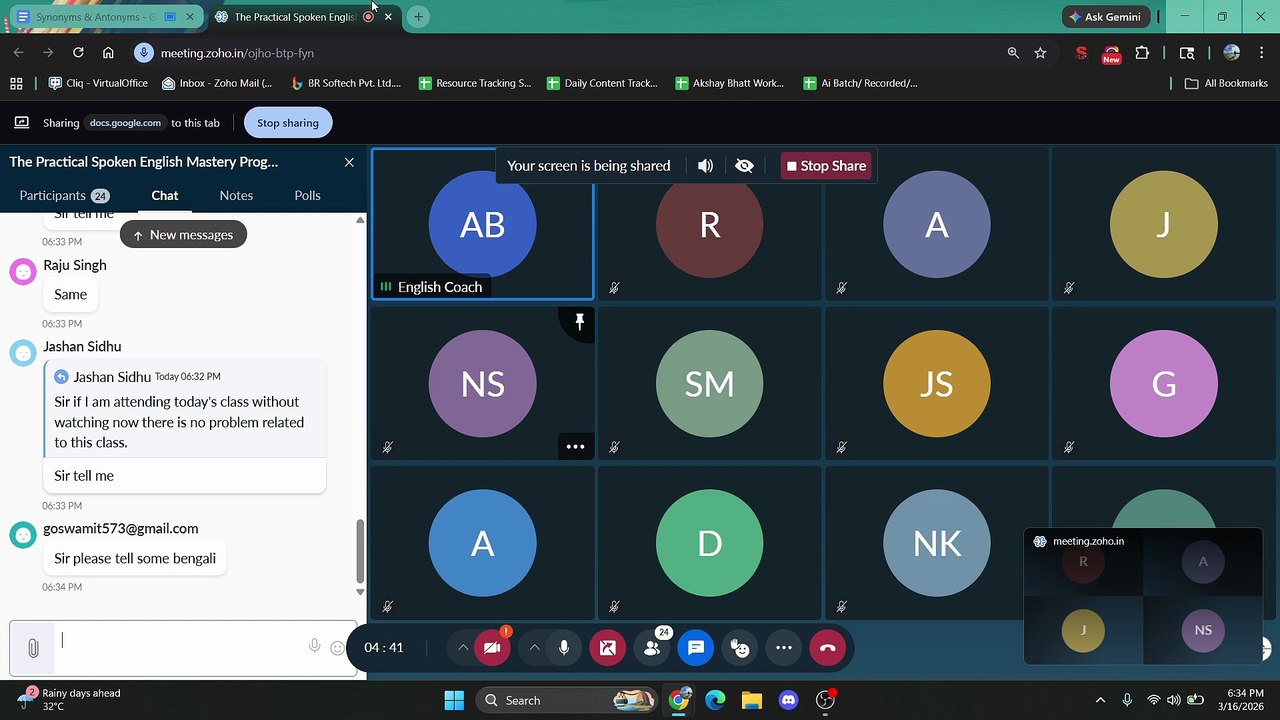
Task: Close the chat side panel
Action: click(x=349, y=162)
